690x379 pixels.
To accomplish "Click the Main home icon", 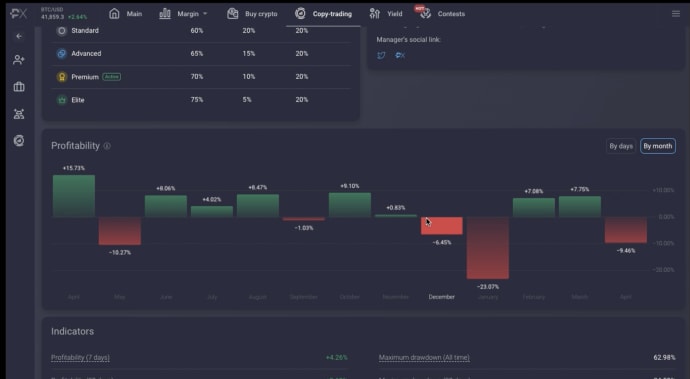I will tap(114, 14).
